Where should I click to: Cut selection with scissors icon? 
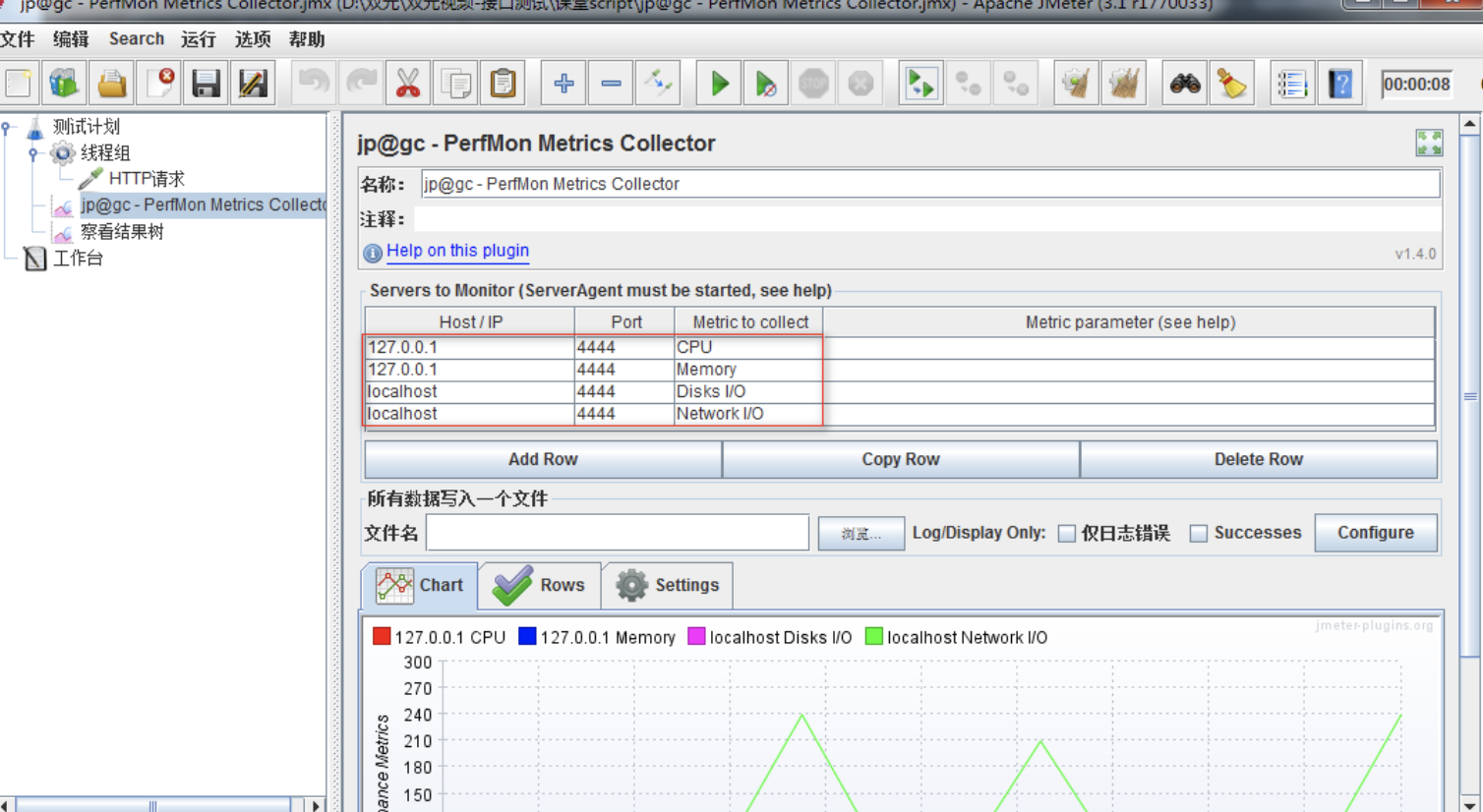[408, 84]
